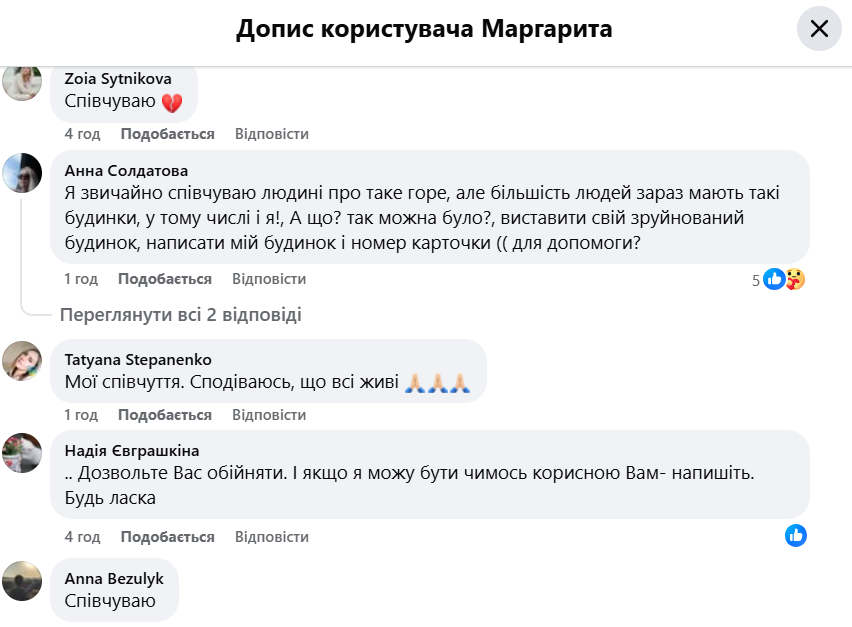This screenshot has width=852, height=627.
Task: Like Tatyana Stepanenko's comment
Action: tap(164, 415)
